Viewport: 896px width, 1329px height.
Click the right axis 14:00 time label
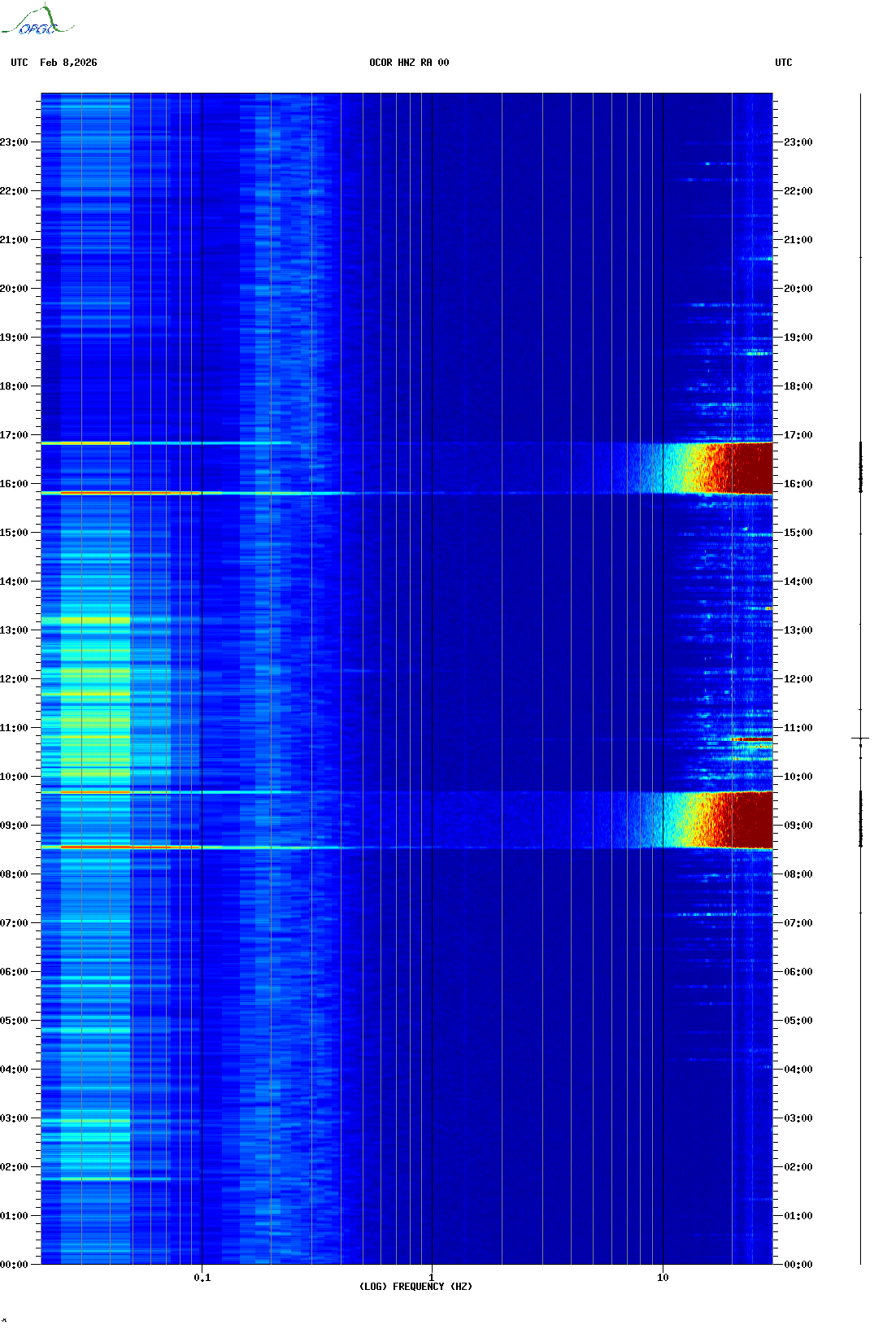tap(798, 582)
